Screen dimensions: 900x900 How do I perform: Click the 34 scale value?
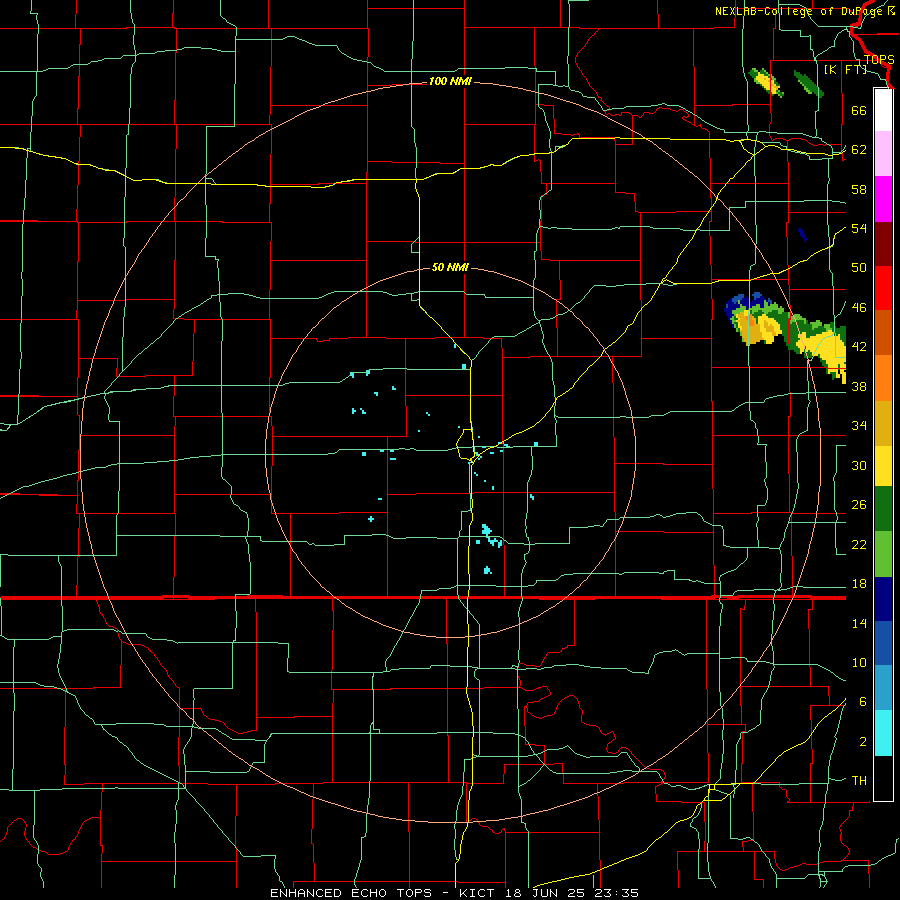[859, 426]
